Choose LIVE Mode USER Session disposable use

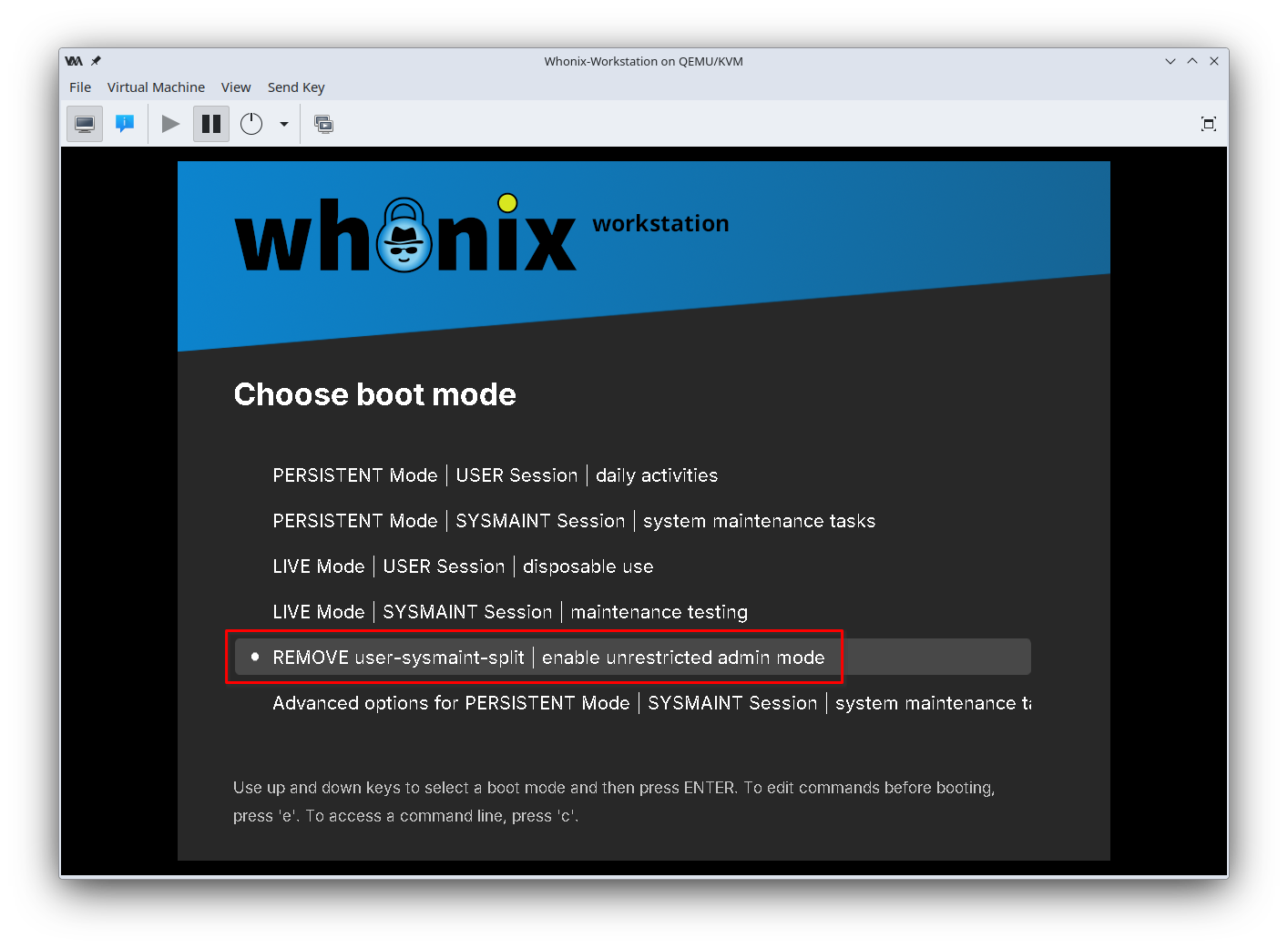463,566
